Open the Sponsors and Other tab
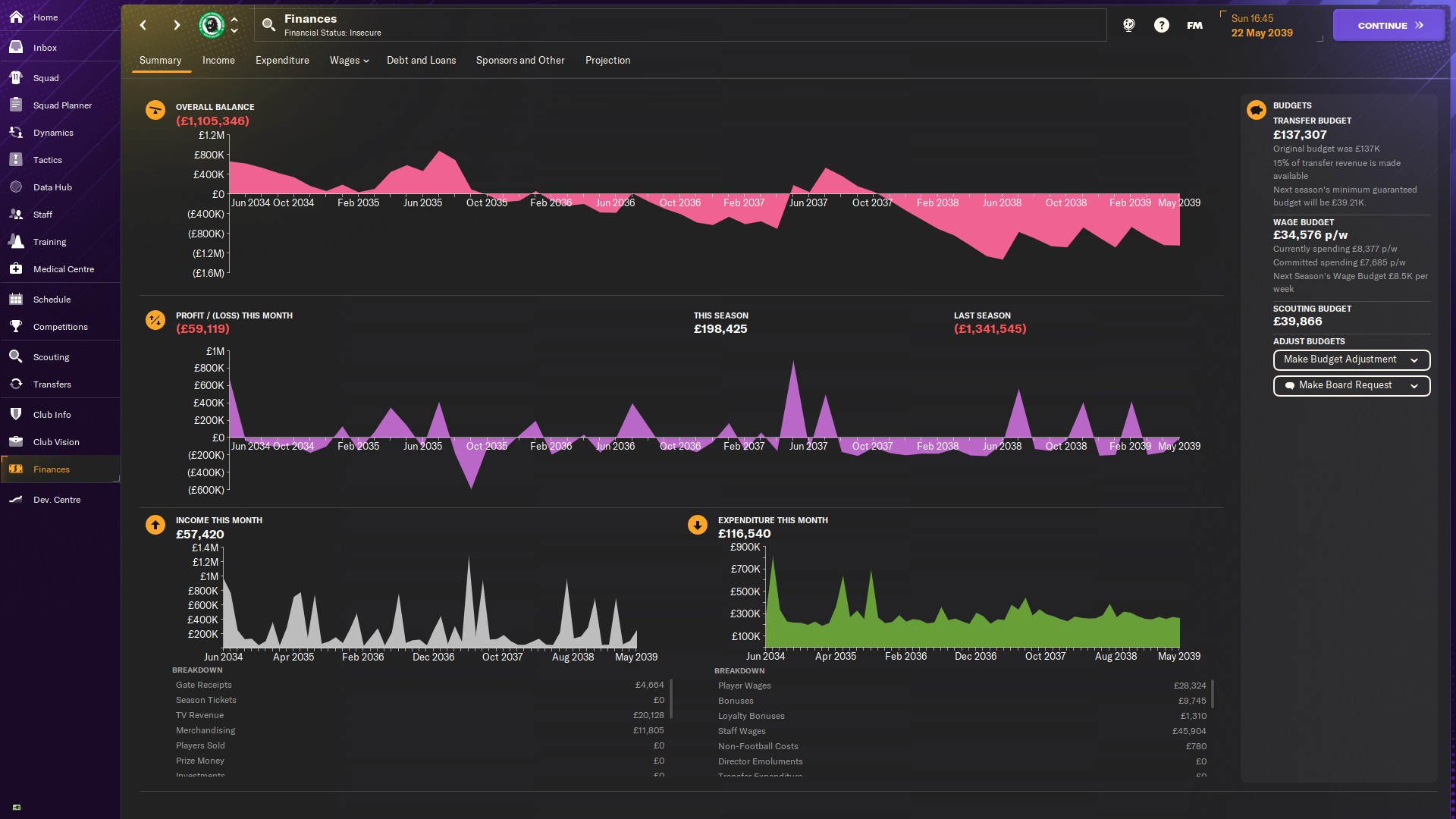Viewport: 1456px width, 819px height. pos(519,61)
